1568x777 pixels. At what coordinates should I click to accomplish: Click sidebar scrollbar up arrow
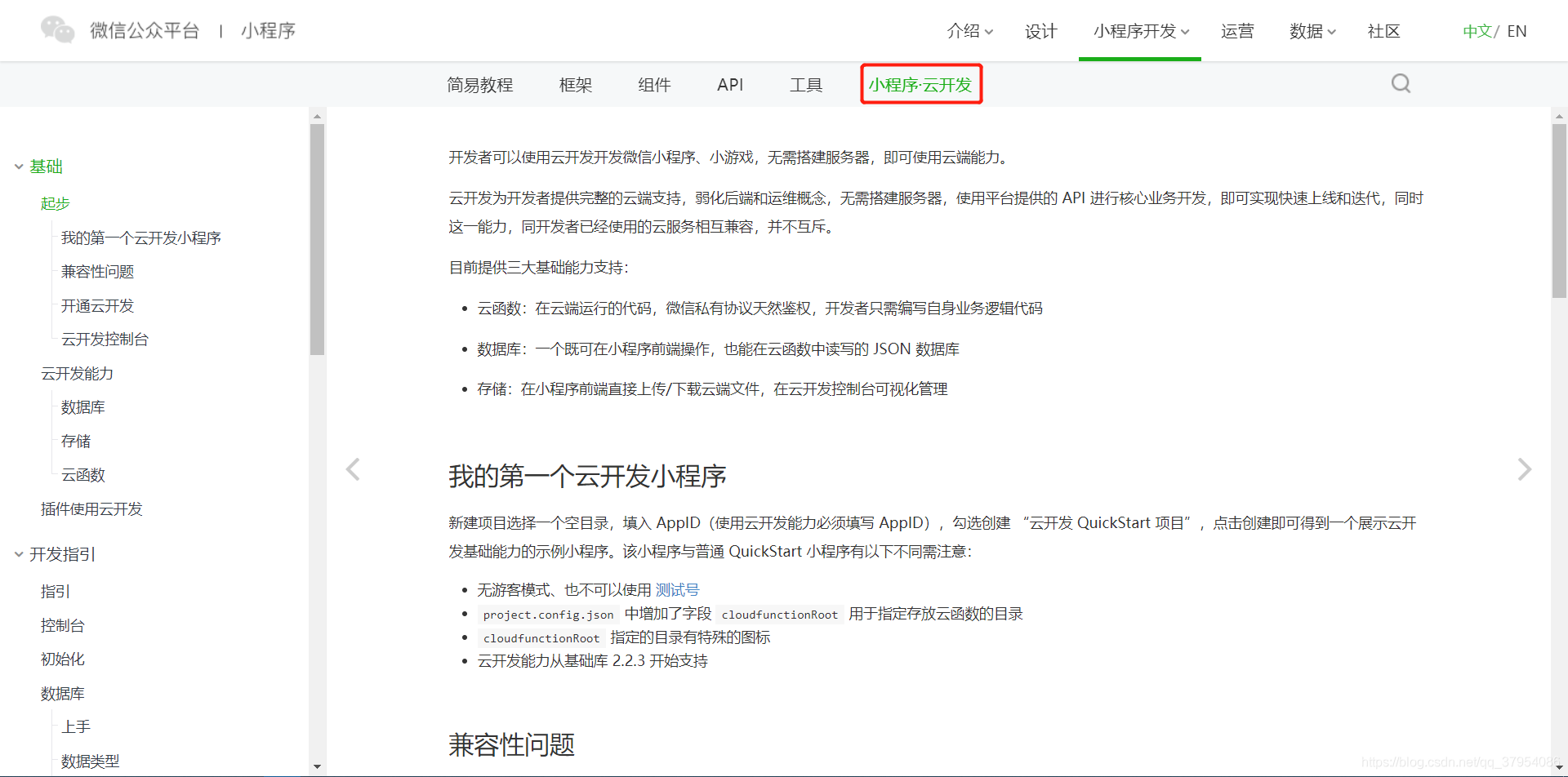317,116
